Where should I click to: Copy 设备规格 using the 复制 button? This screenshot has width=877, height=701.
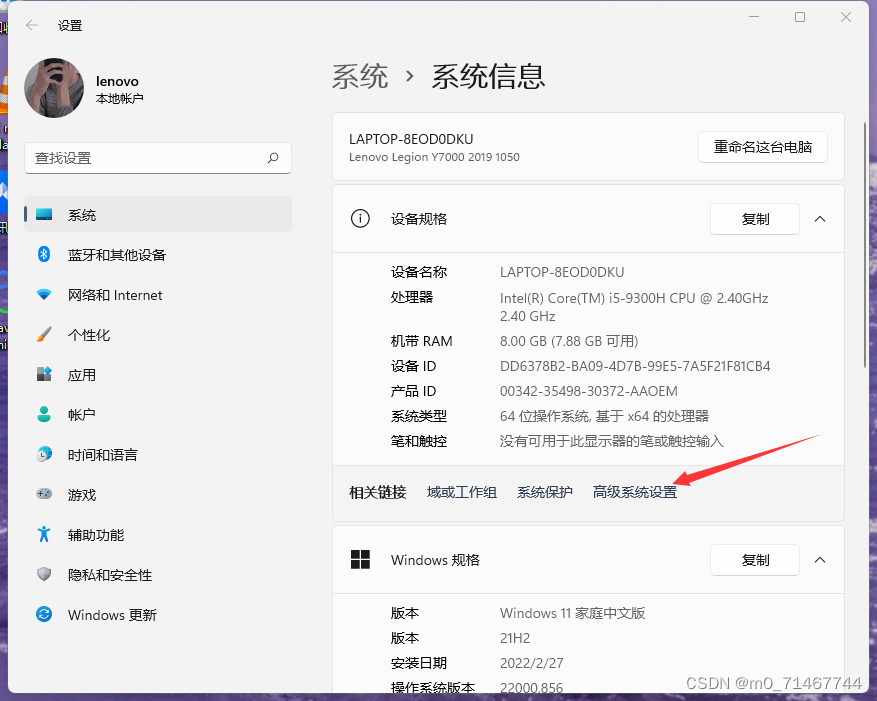[754, 219]
